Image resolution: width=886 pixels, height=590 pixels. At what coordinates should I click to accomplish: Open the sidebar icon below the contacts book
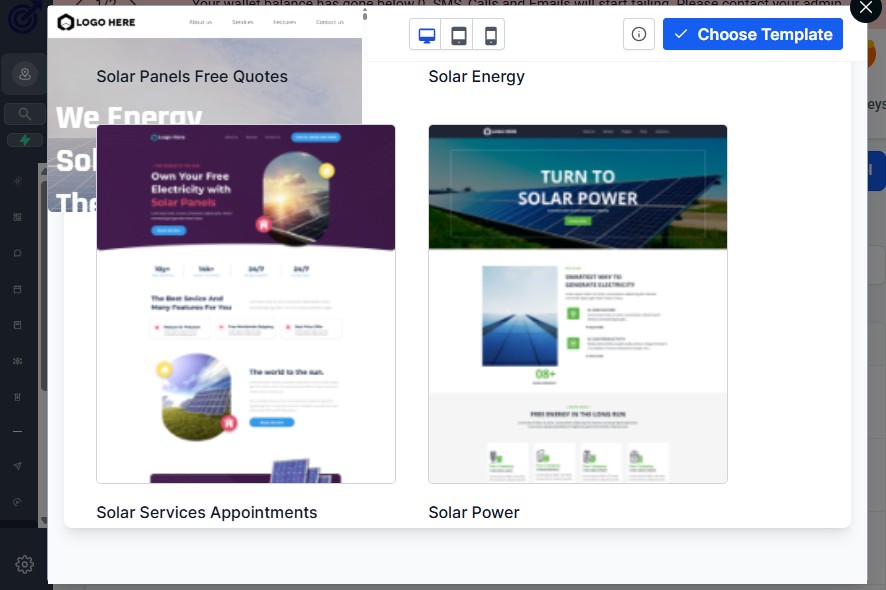click(x=18, y=361)
